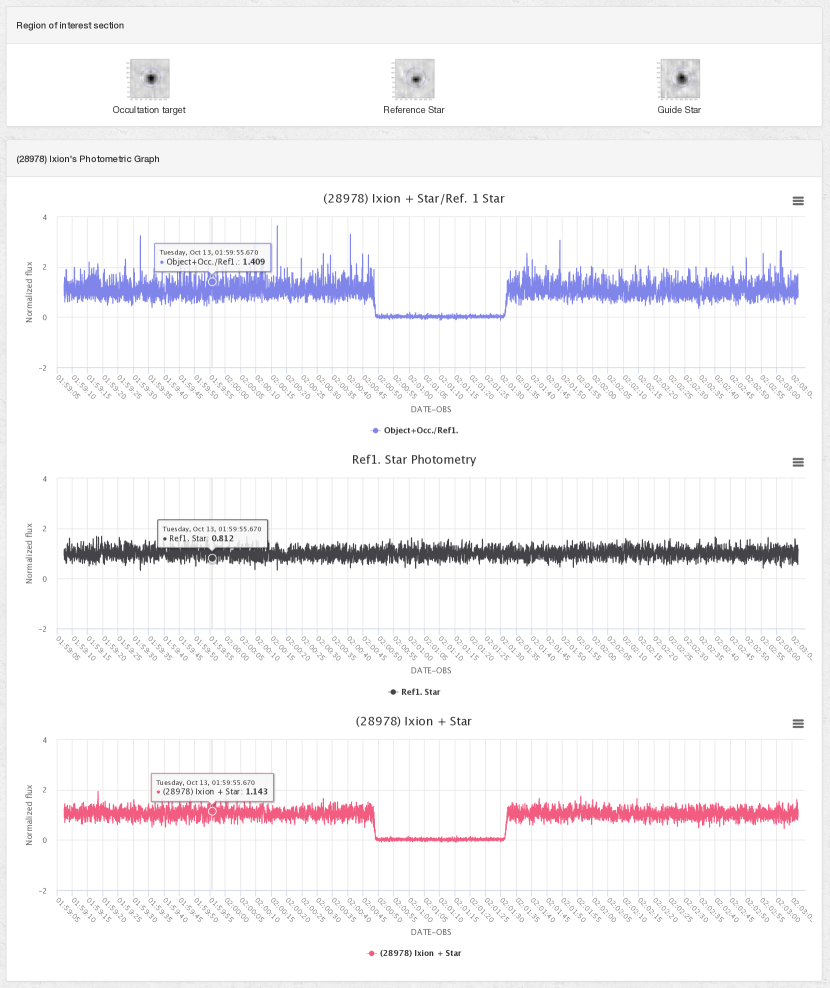830x988 pixels.
Task: Click the DATE-OBS axis title under the pink chart
Action: (431, 933)
